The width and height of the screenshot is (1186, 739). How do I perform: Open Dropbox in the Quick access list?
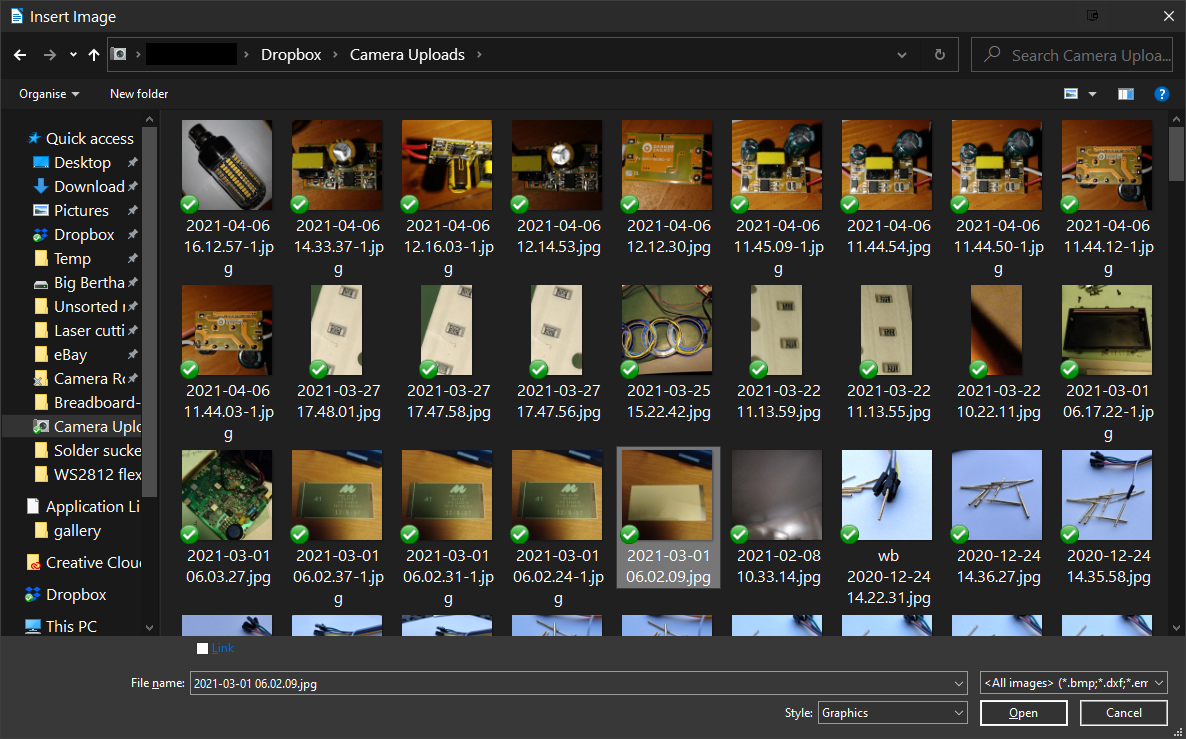click(x=84, y=234)
